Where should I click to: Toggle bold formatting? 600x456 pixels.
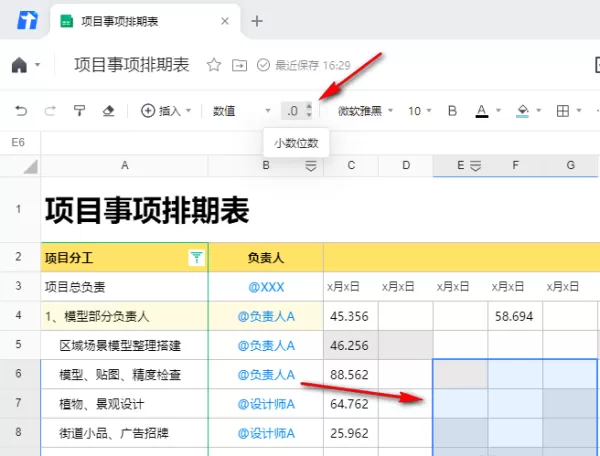(x=452, y=111)
